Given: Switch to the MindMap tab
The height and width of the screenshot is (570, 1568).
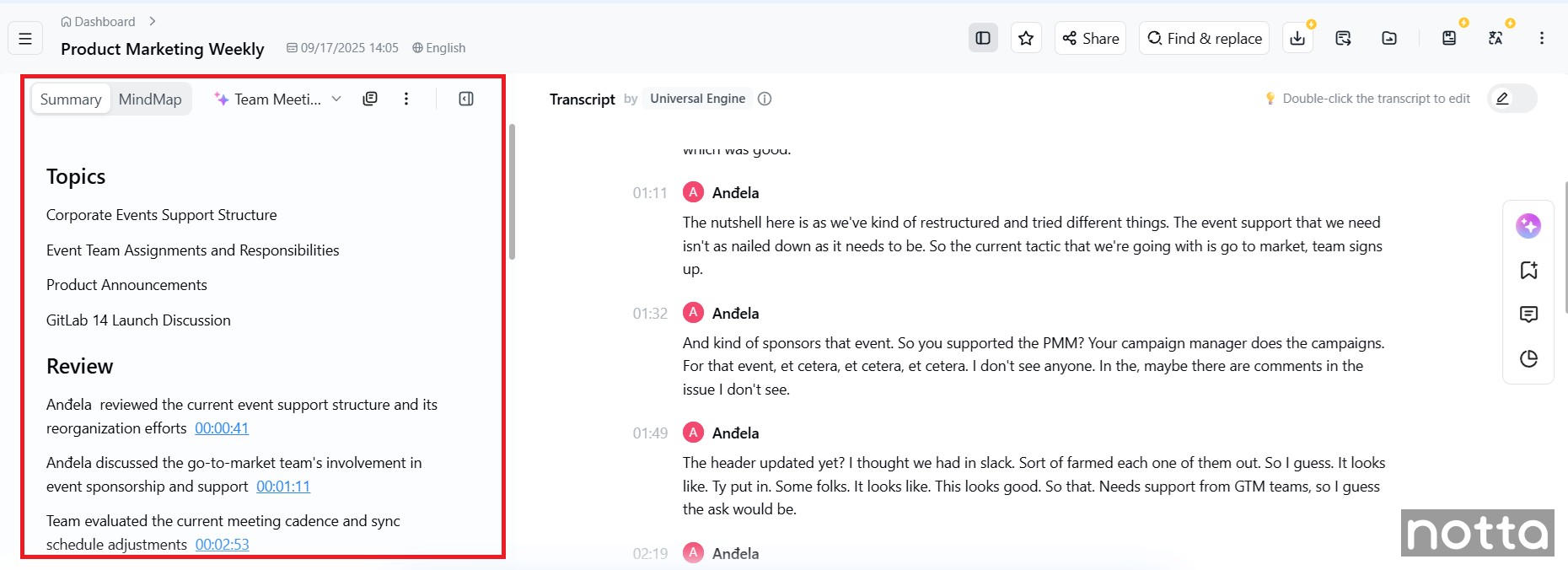Looking at the screenshot, I should [x=150, y=99].
